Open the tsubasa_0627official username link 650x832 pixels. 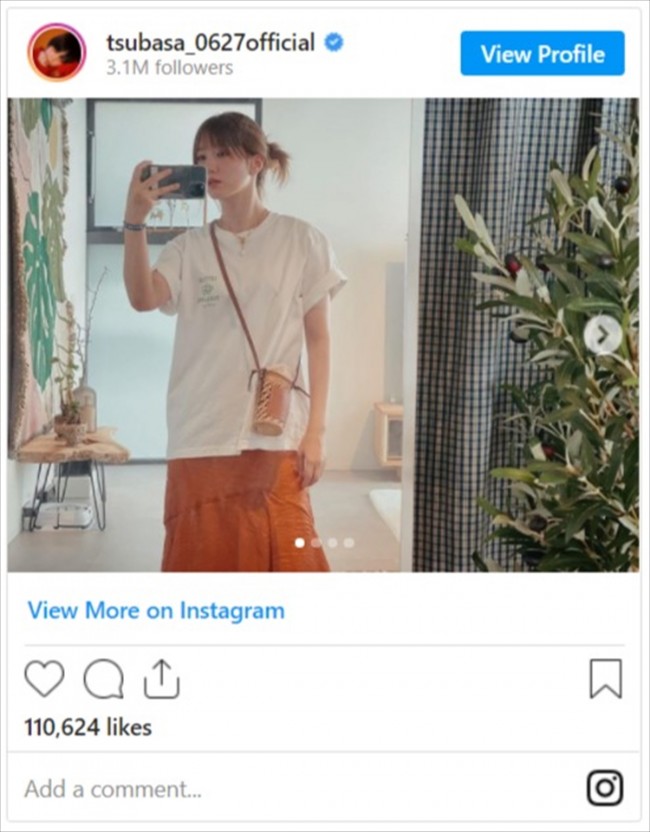coord(211,43)
